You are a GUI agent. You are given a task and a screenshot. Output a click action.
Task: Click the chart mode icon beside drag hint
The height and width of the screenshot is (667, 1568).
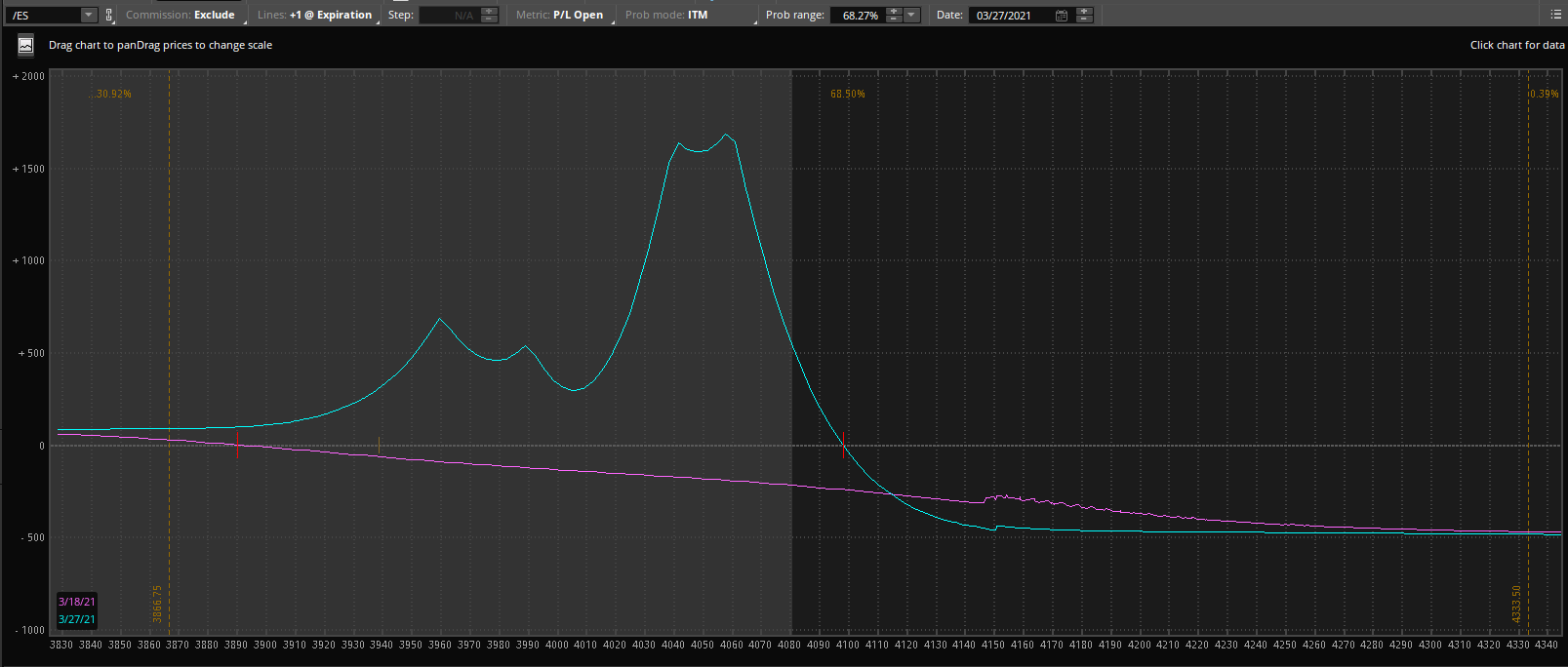pyautogui.click(x=26, y=45)
